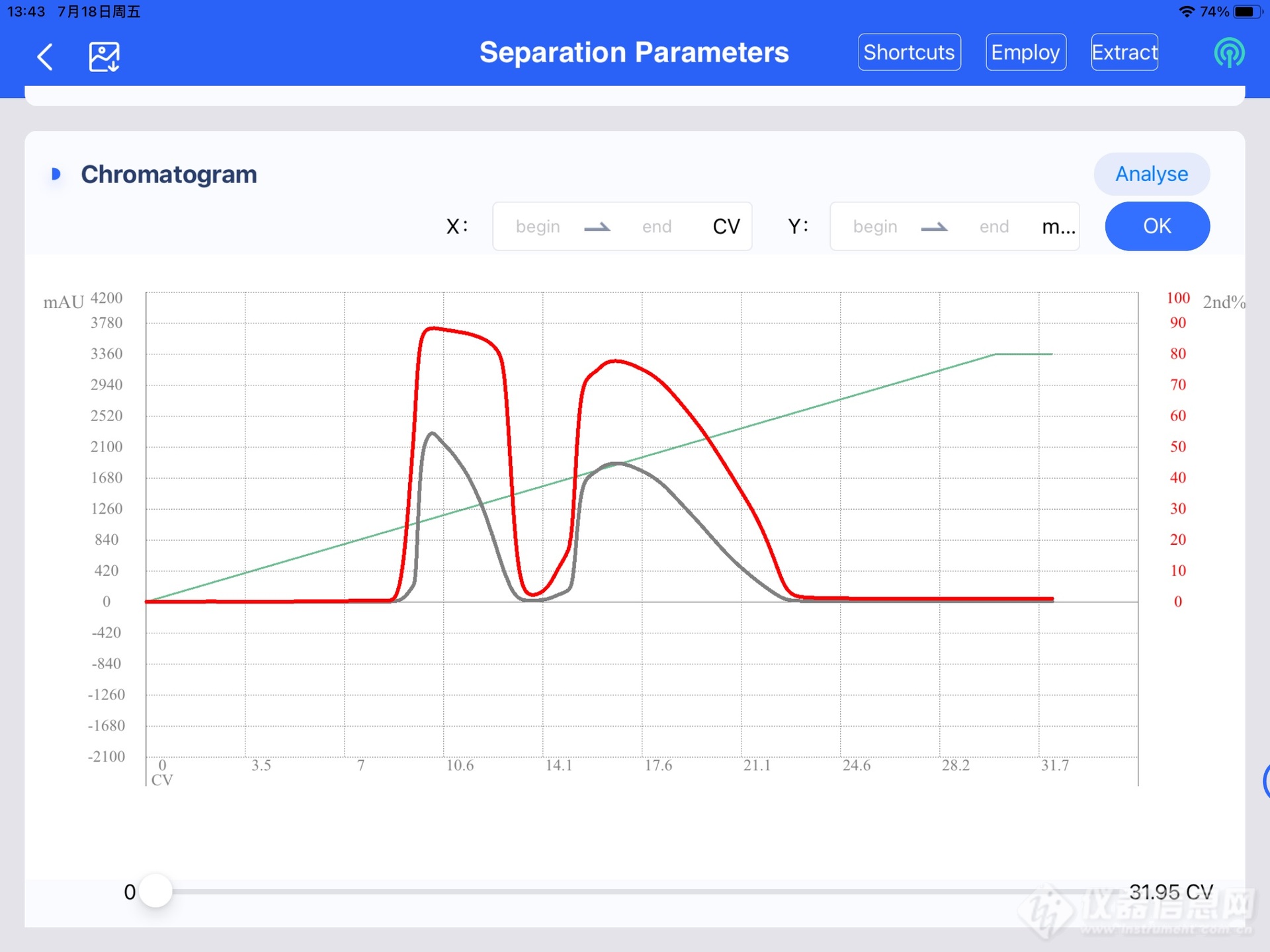Open the CV unit selector
This screenshot has width=1270, height=952.
[726, 227]
